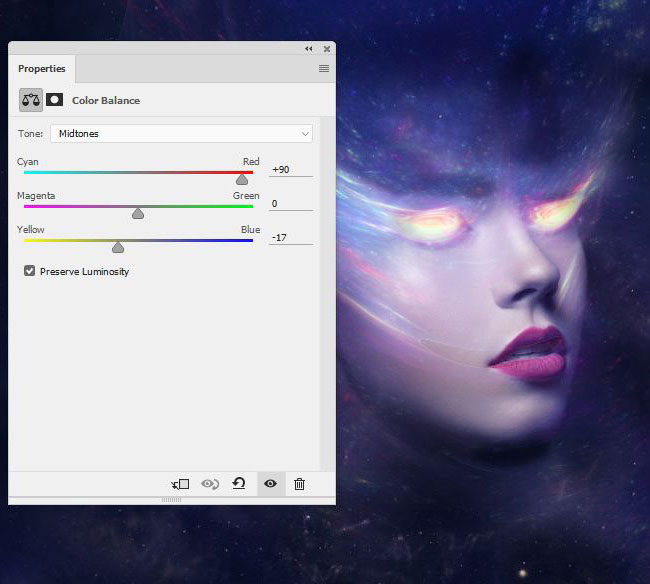
Task: Click the Tone: label
Action: [30, 133]
